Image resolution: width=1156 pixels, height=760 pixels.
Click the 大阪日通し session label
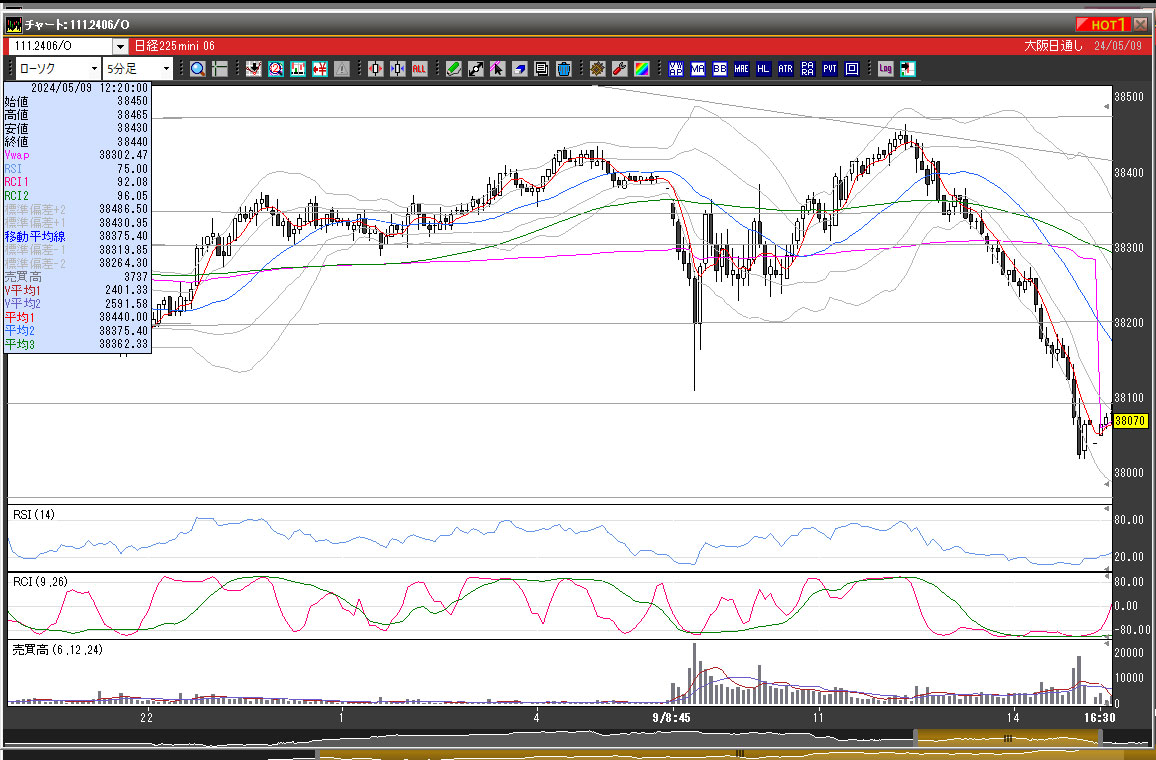[1054, 46]
